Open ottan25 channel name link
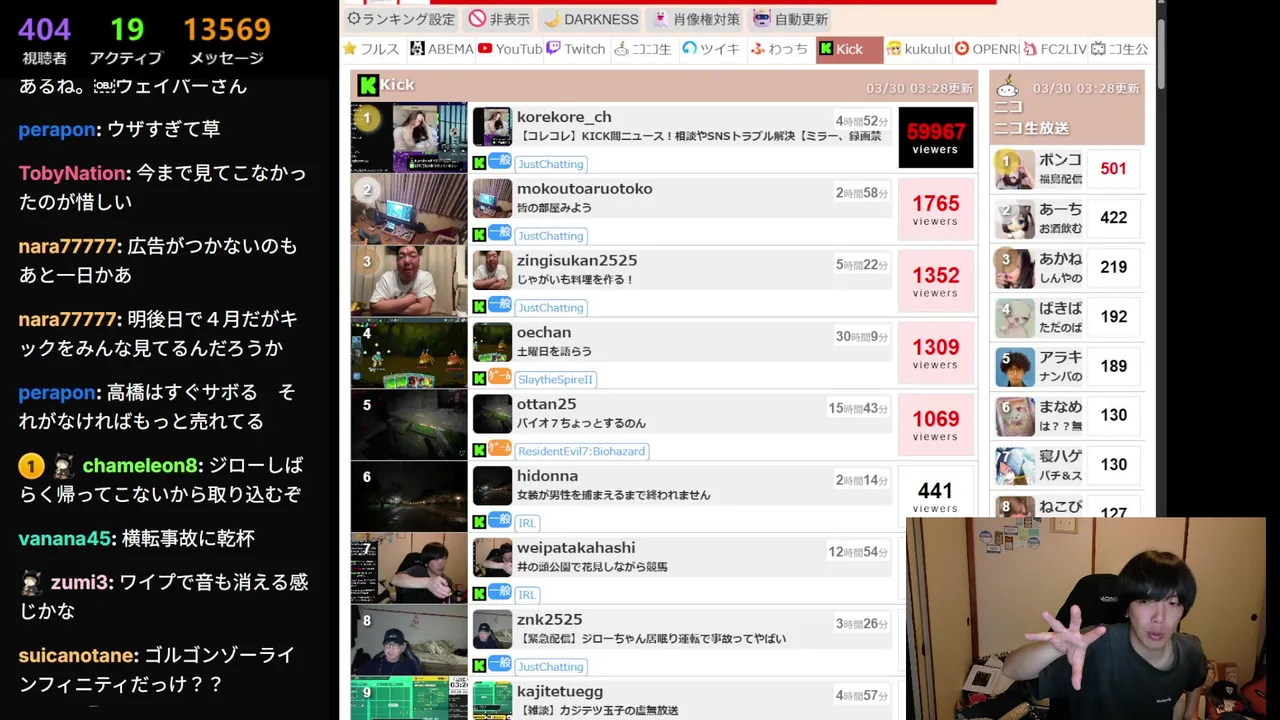 click(546, 405)
